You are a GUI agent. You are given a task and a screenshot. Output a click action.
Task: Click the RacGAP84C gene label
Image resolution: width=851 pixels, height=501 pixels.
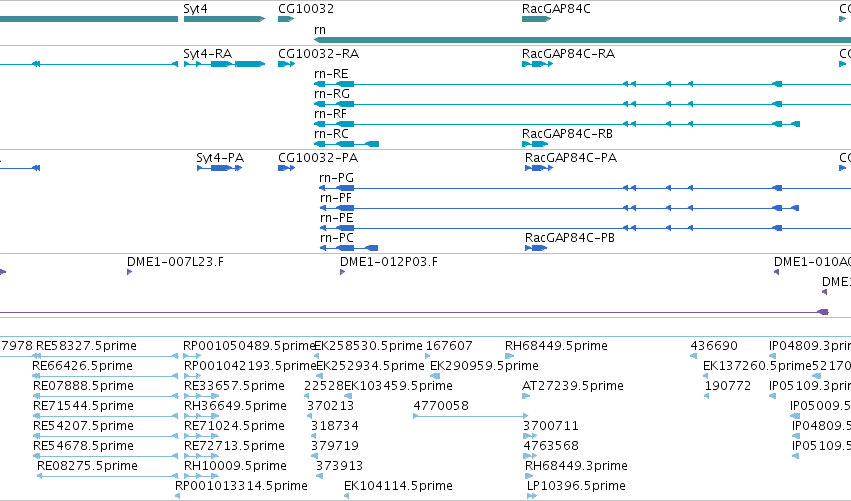click(556, 9)
